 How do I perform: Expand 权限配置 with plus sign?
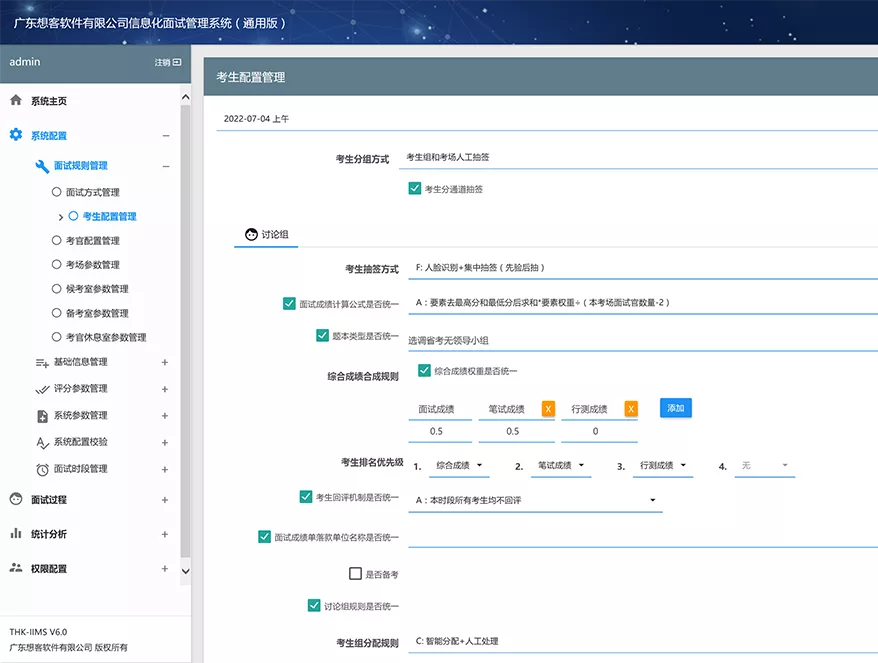[165, 568]
